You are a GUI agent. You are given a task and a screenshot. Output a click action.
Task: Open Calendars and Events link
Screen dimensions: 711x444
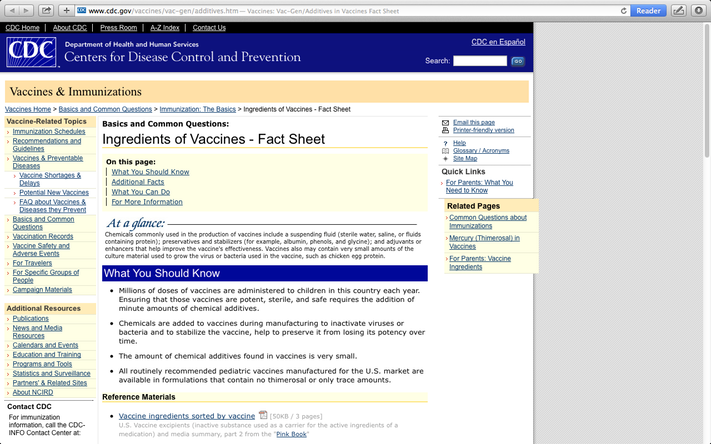(45, 345)
